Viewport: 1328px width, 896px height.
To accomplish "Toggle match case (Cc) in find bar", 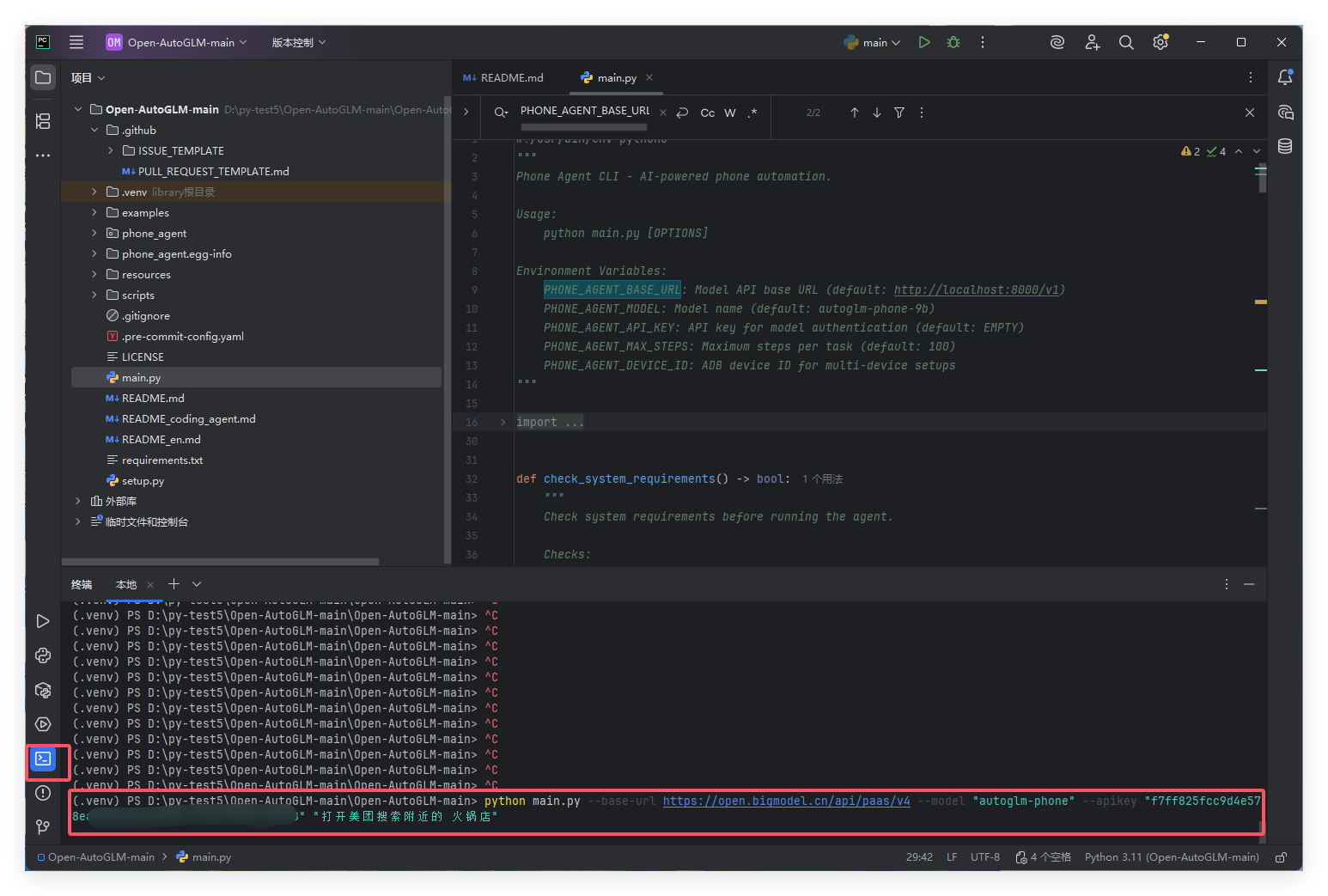I will tap(707, 113).
